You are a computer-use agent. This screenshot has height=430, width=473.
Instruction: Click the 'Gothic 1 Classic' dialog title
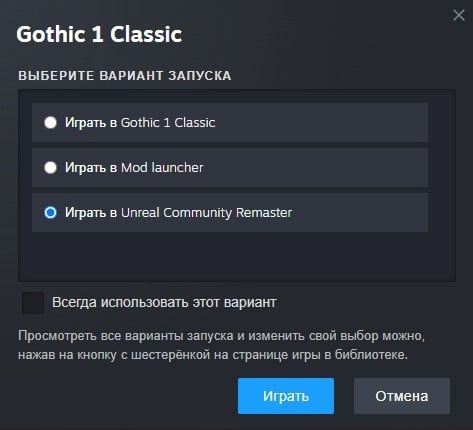coord(99,34)
